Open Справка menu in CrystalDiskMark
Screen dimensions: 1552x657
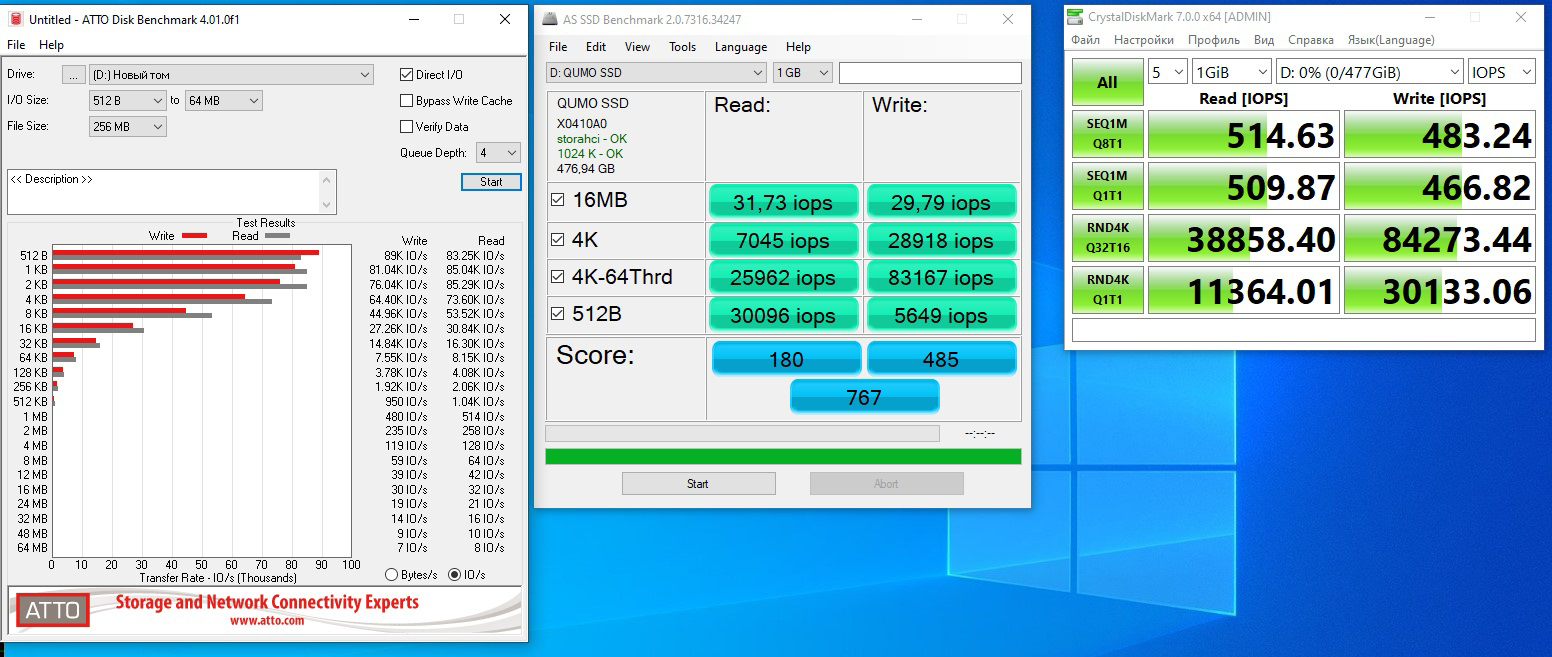pos(1311,40)
